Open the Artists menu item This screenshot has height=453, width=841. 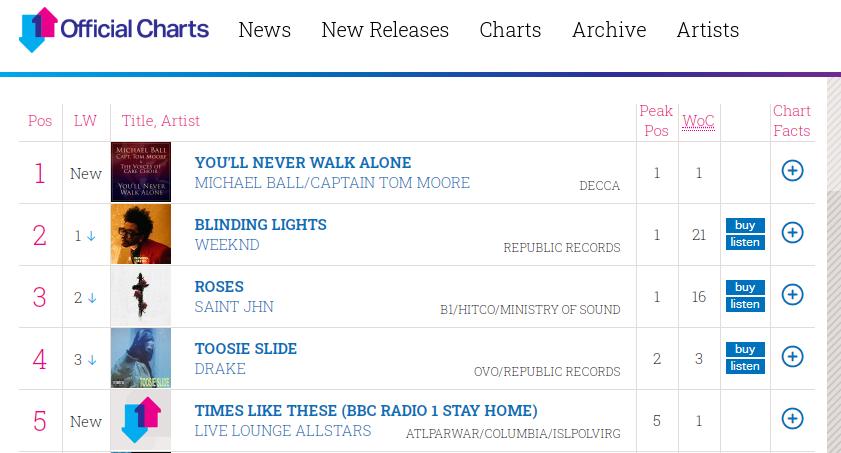707,30
